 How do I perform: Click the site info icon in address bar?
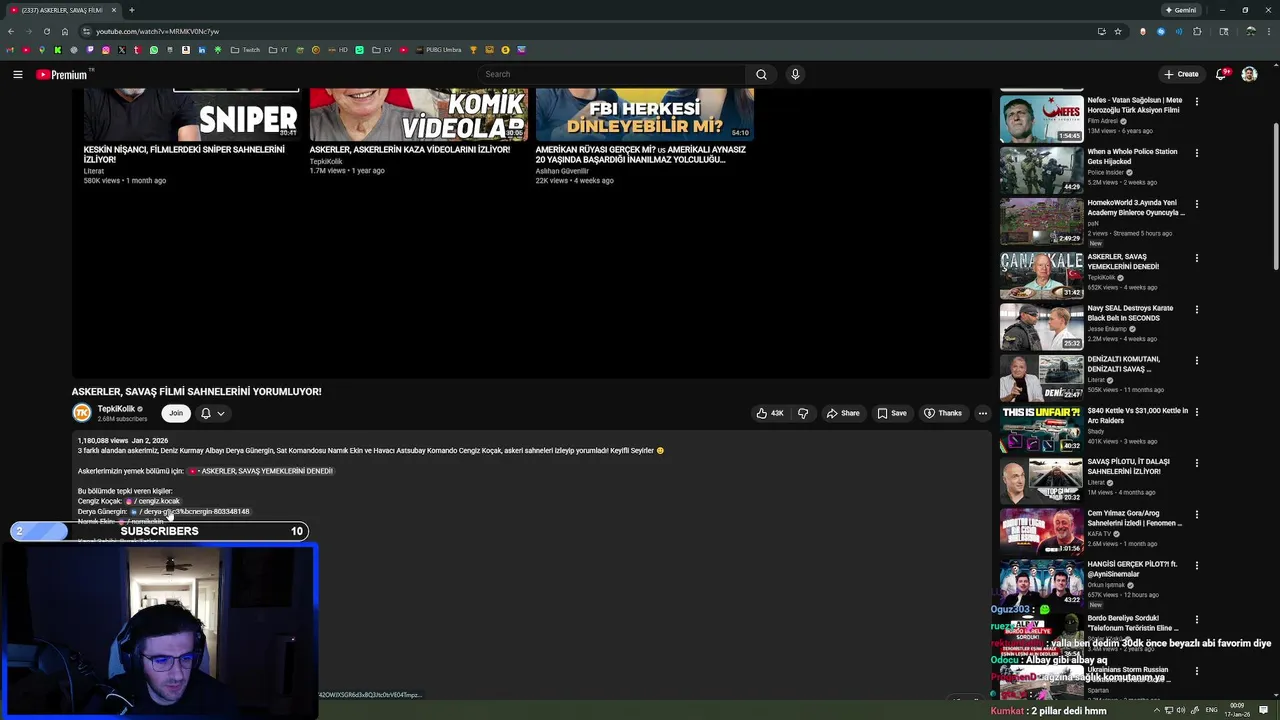pyautogui.click(x=87, y=31)
